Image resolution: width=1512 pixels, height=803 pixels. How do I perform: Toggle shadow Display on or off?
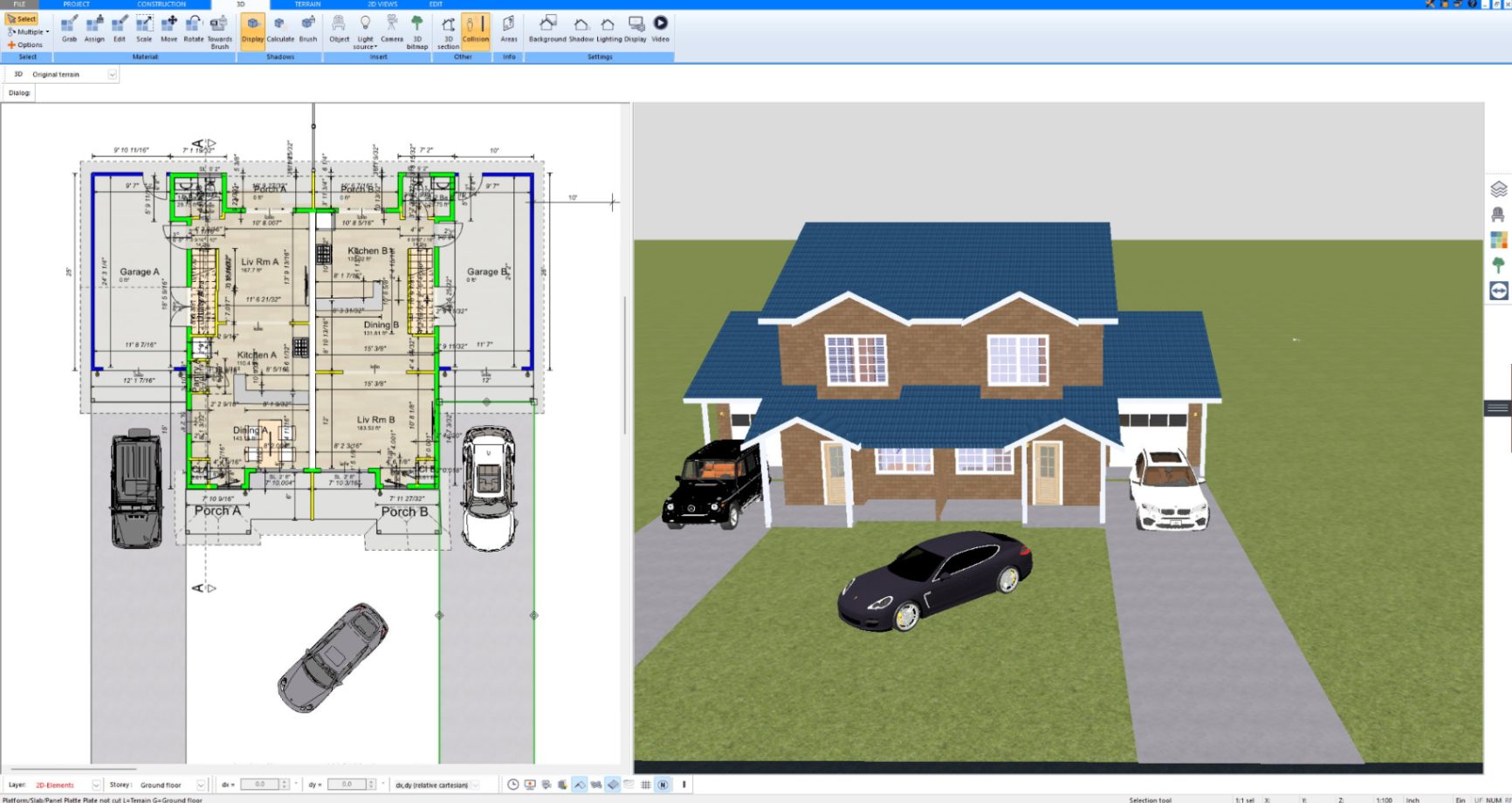[x=252, y=31]
